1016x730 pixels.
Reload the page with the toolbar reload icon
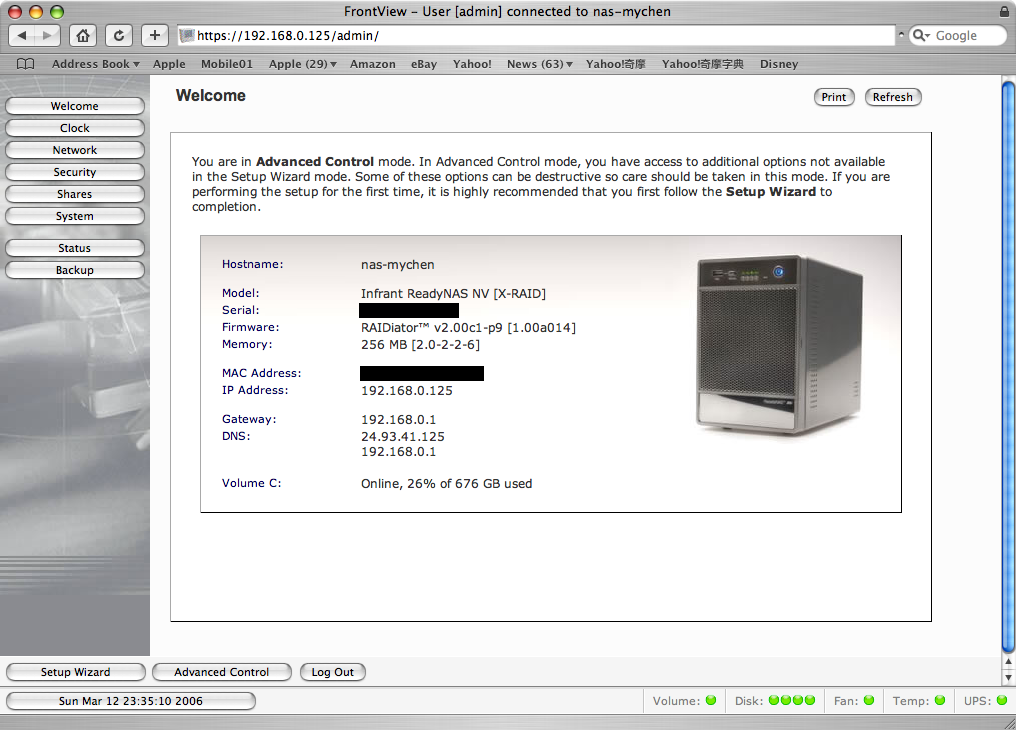pyautogui.click(x=119, y=35)
